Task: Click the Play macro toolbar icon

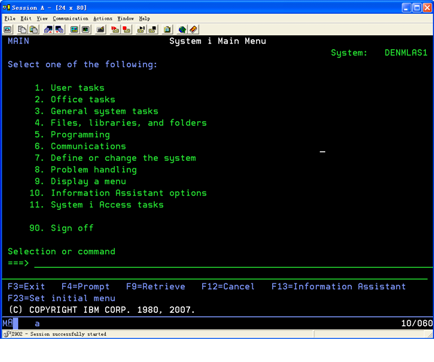Action: 141,30
